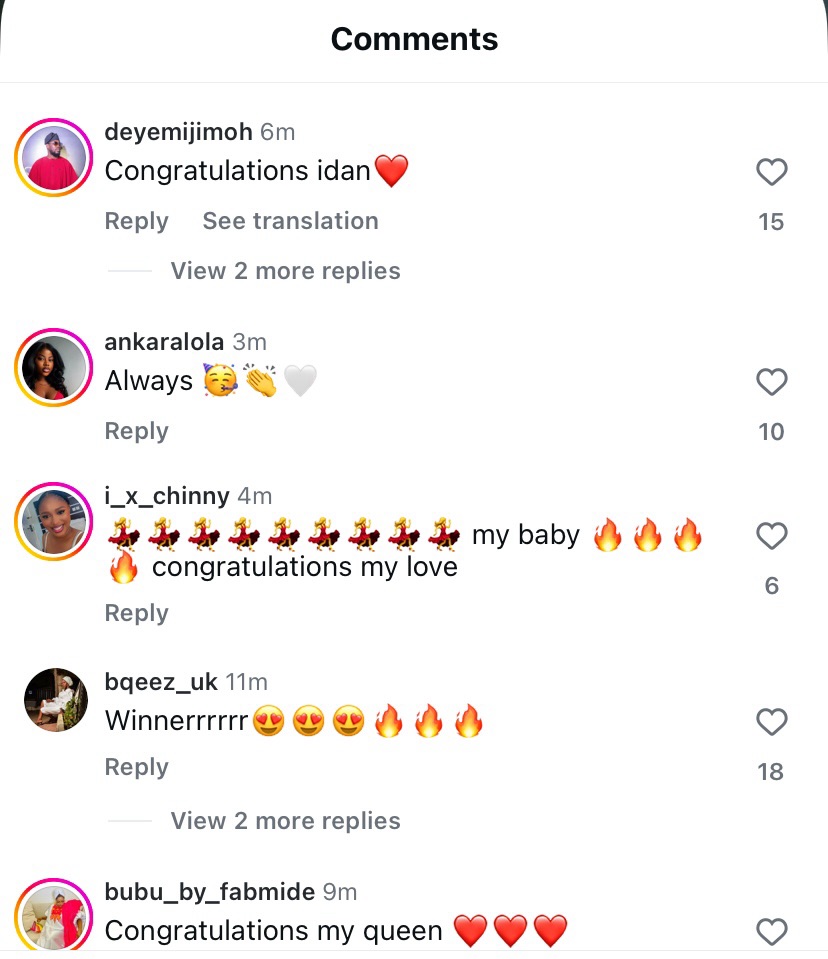
Task: Tap i_x_chinny's profile photo
Action: [54, 521]
